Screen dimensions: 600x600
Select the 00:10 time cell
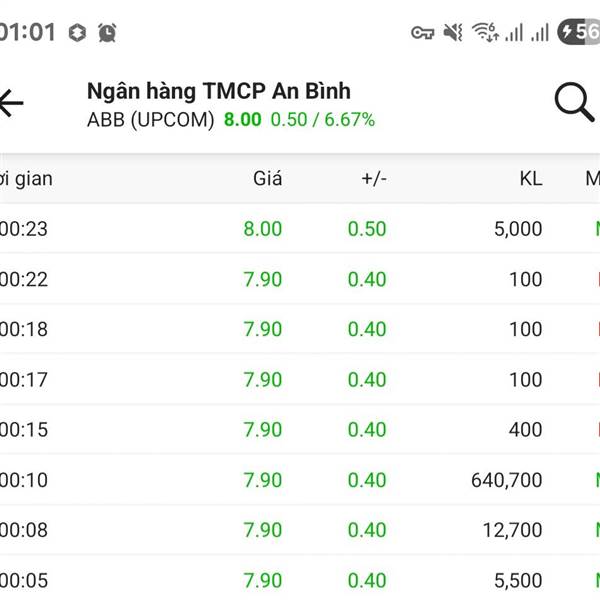[x=24, y=480]
